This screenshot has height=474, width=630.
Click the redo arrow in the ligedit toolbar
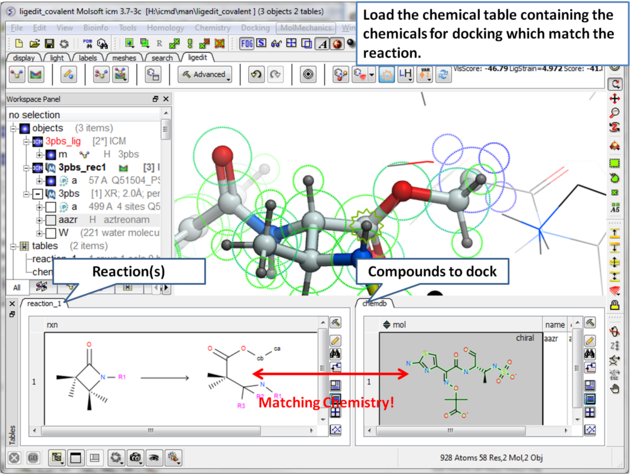pos(276,75)
